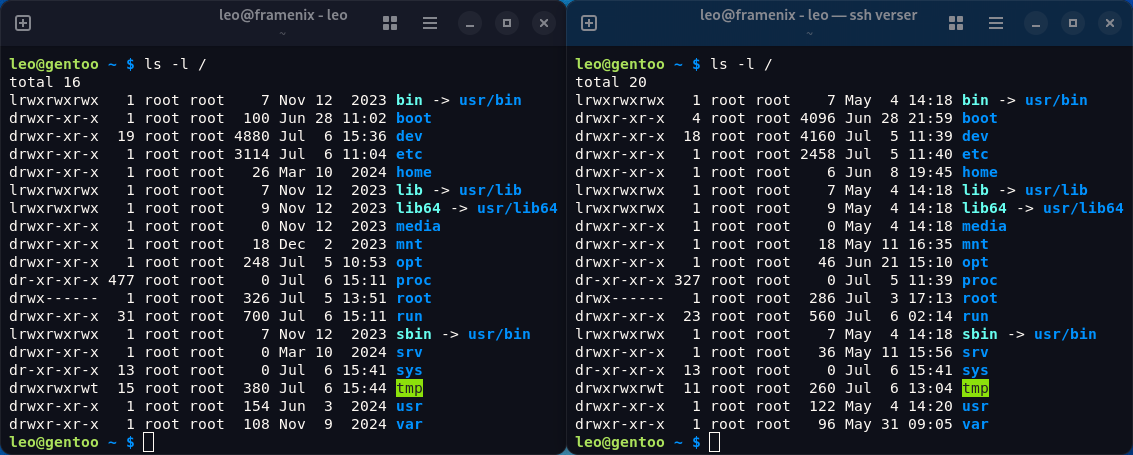Click size '4096' in the ssh verser boot row
This screenshot has width=1133, height=455.
pyautogui.click(x=818, y=118)
